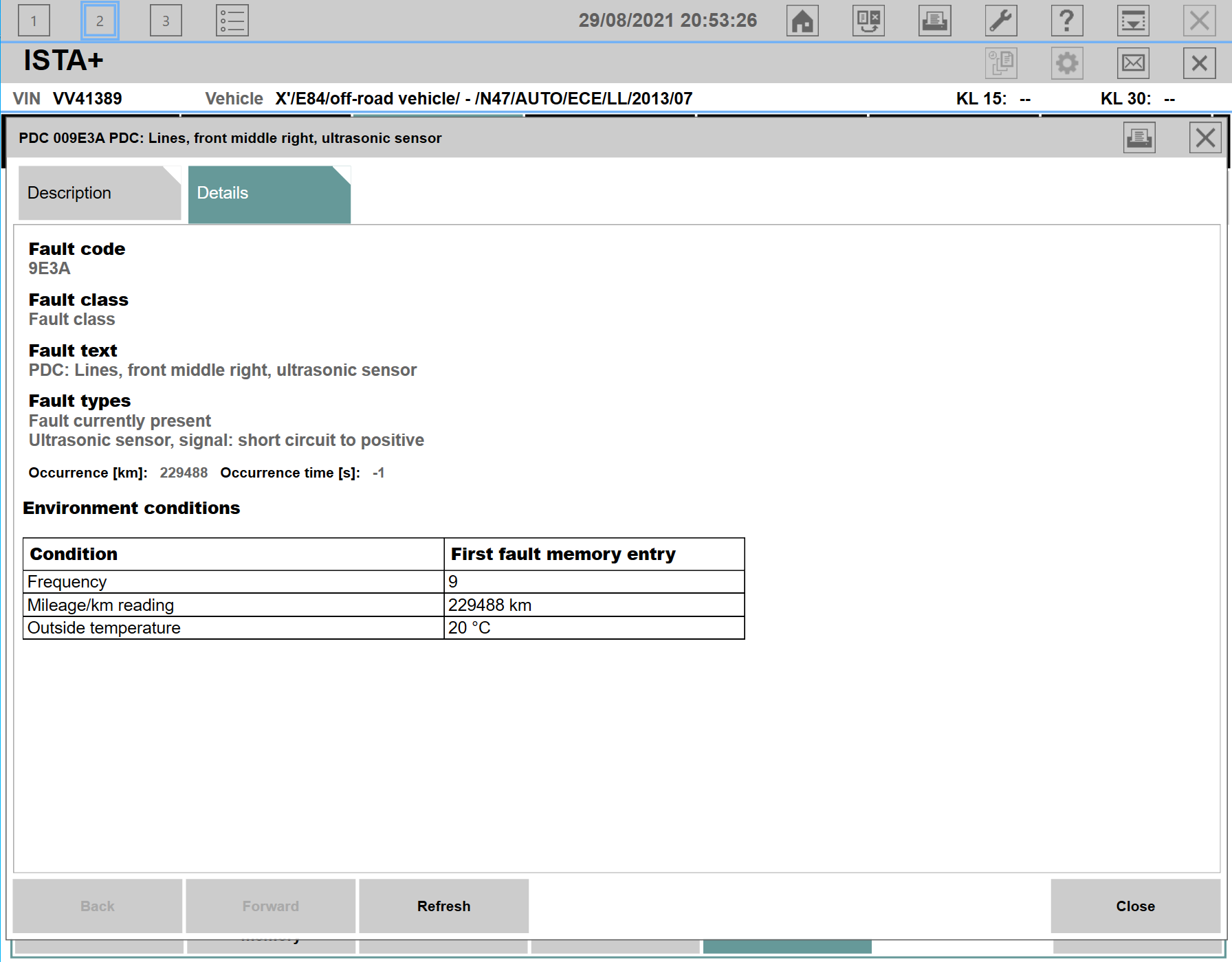The height and width of the screenshot is (962, 1232).
Task: Click the 229488 km mileage cell
Action: 594,605
